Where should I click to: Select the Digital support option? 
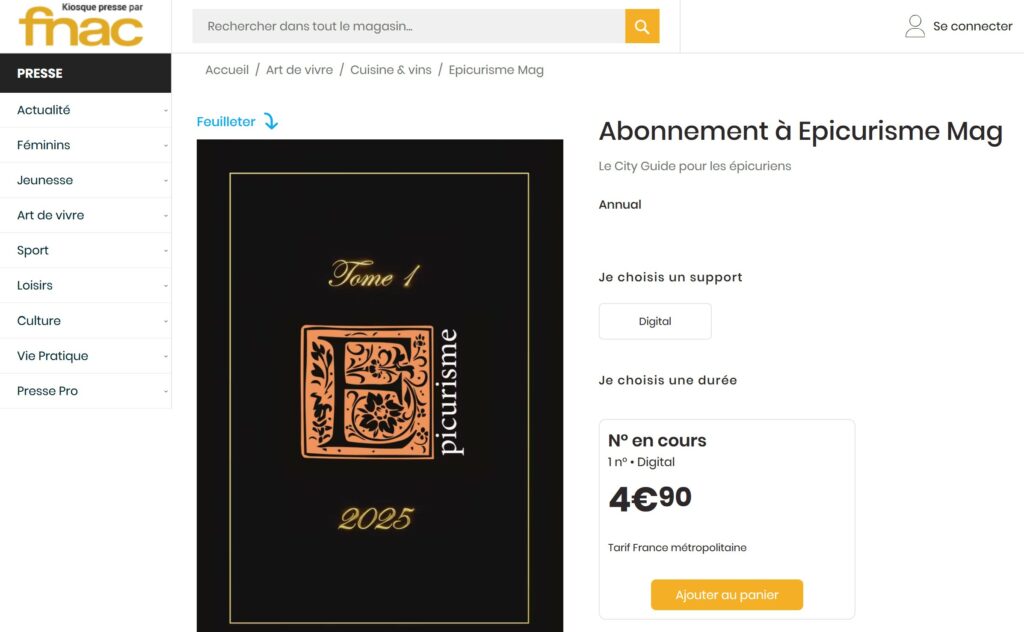pyautogui.click(x=655, y=321)
